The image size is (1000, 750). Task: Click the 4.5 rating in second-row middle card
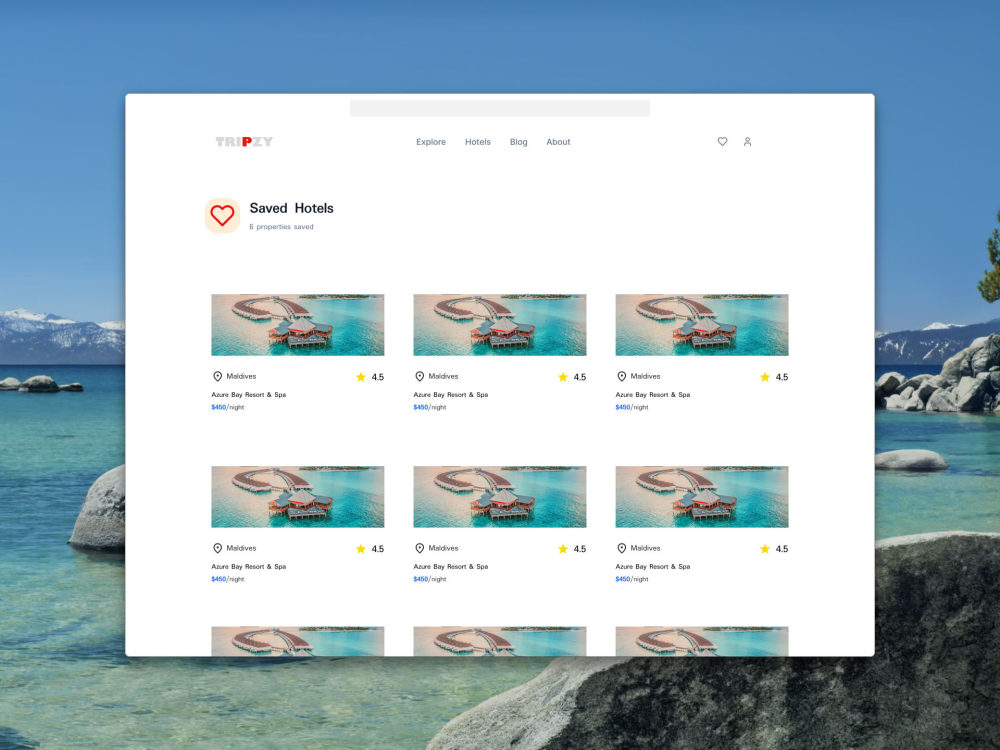[580, 548]
